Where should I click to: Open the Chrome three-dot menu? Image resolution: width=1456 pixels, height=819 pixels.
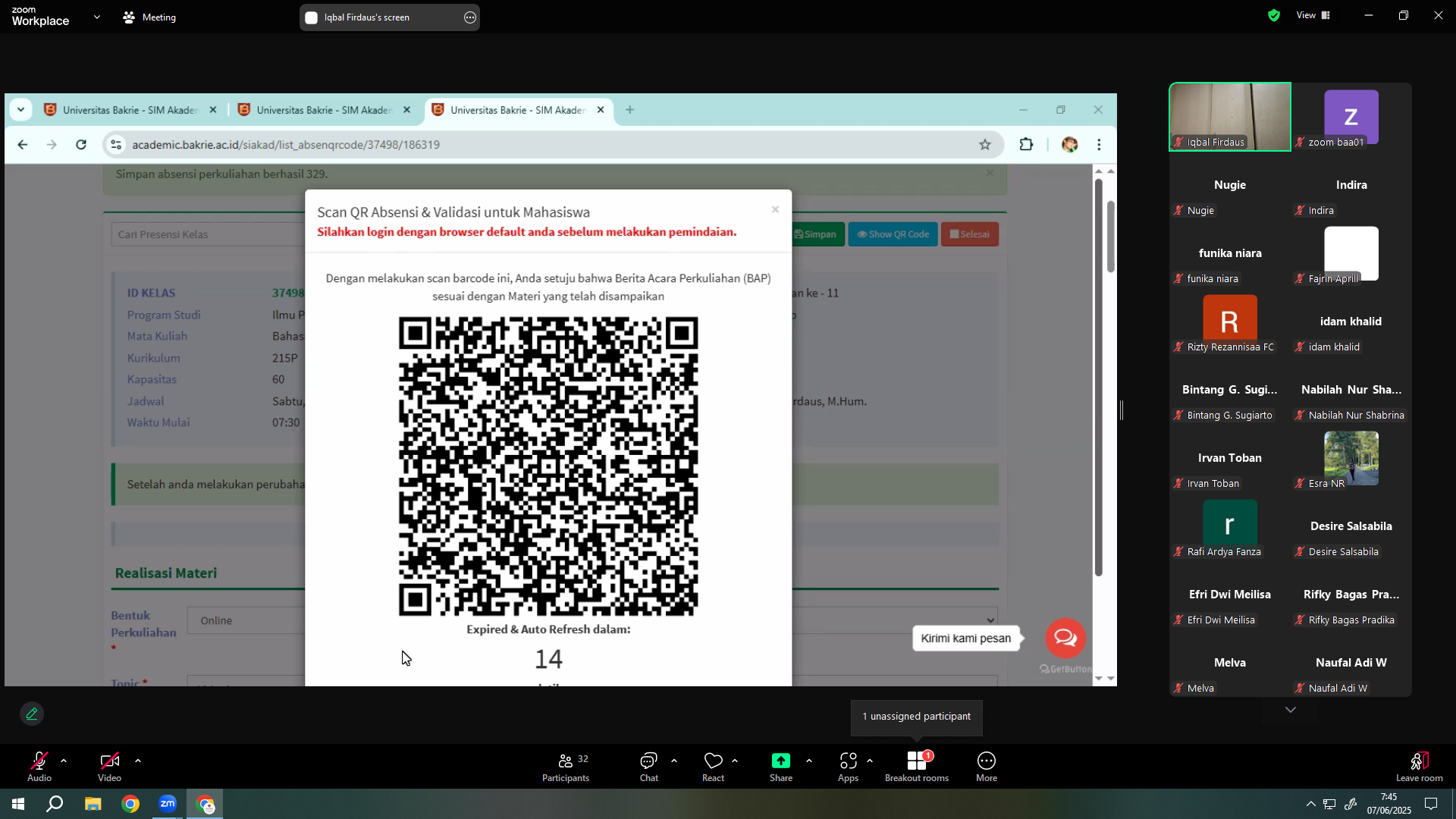pos(1099,145)
